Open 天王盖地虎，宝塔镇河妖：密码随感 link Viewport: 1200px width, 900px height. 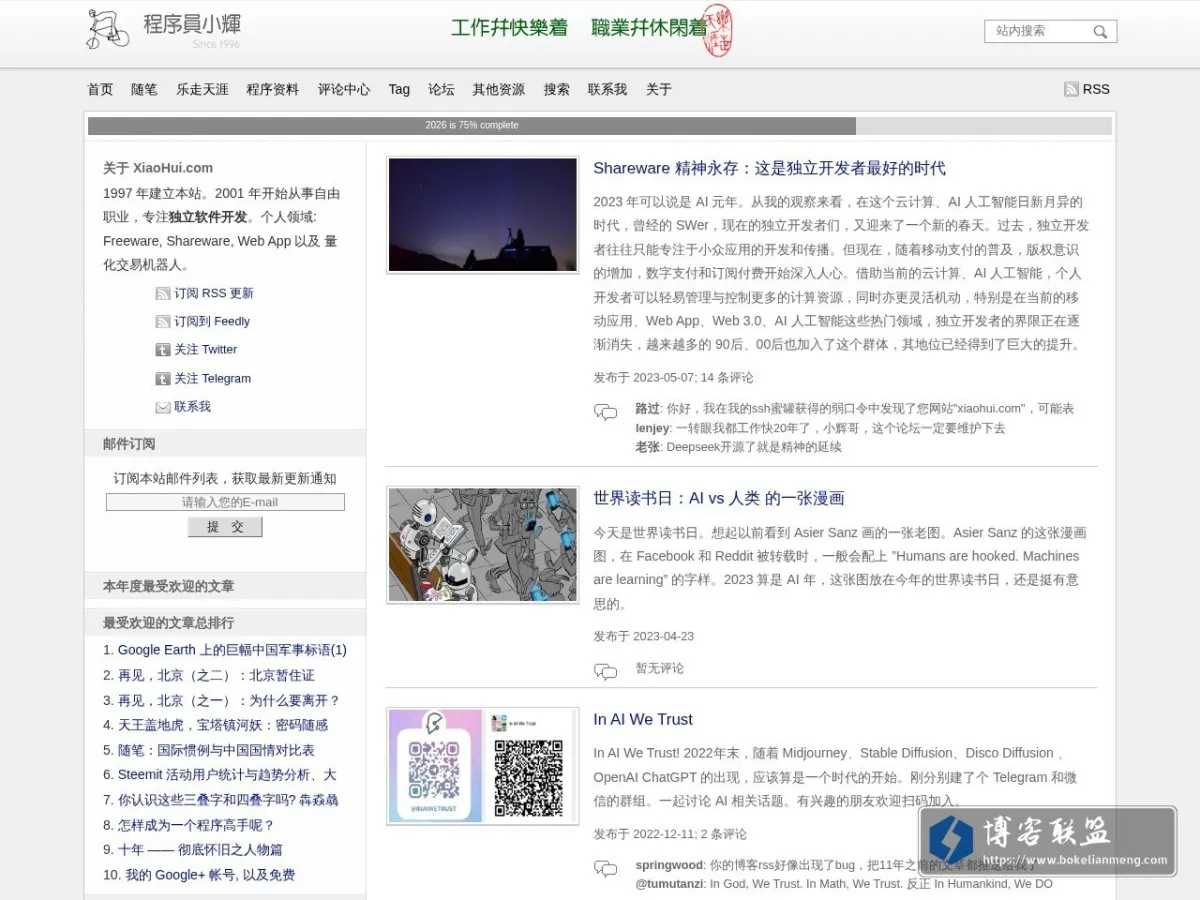pyautogui.click(x=223, y=725)
